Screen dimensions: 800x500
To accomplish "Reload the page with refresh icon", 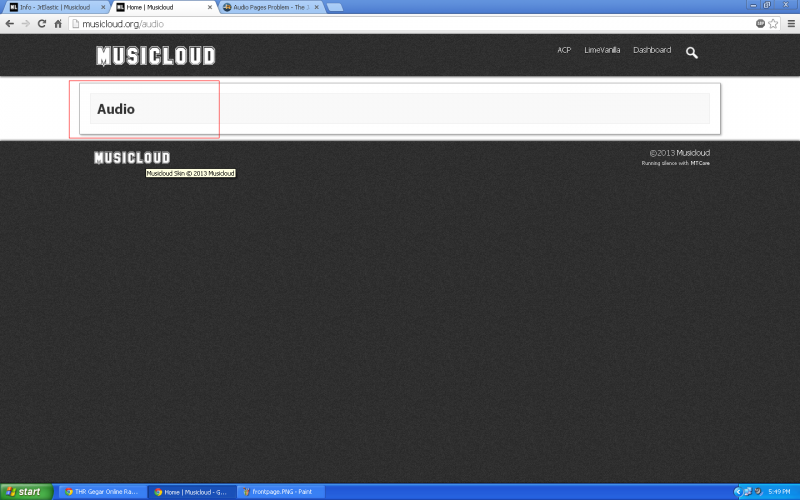I will [42, 23].
